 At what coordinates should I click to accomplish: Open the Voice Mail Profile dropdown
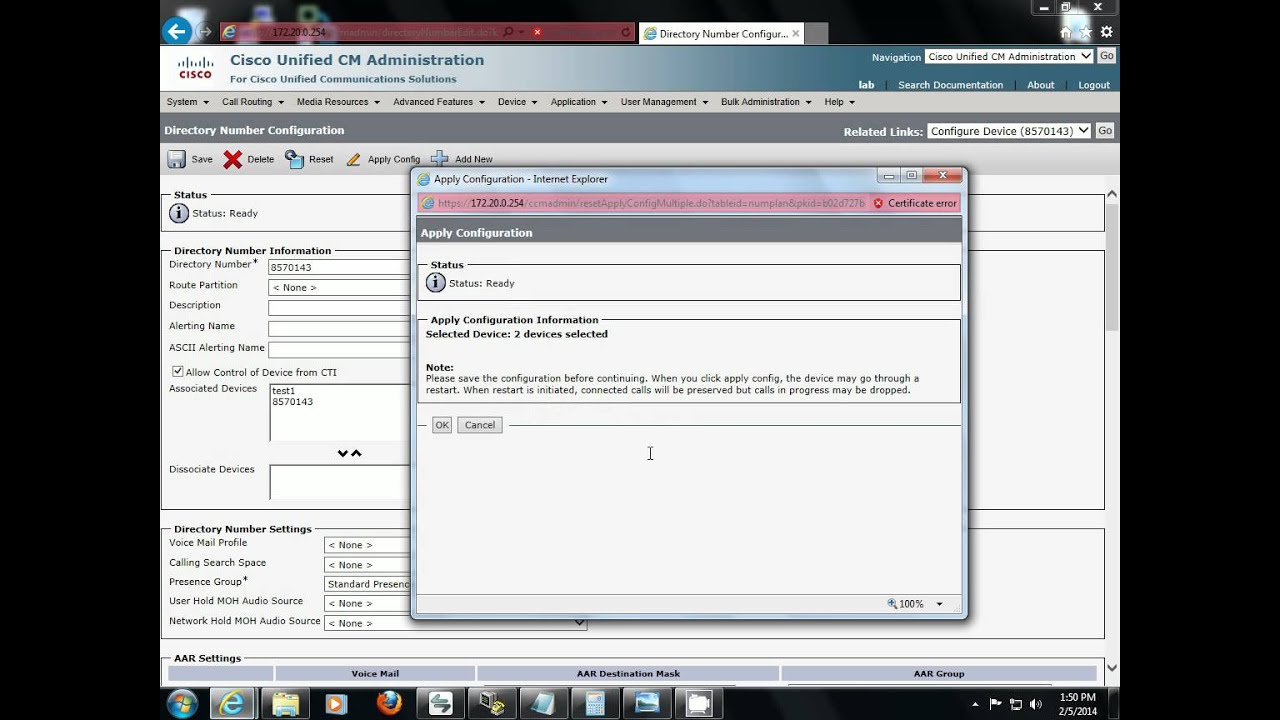pos(367,545)
